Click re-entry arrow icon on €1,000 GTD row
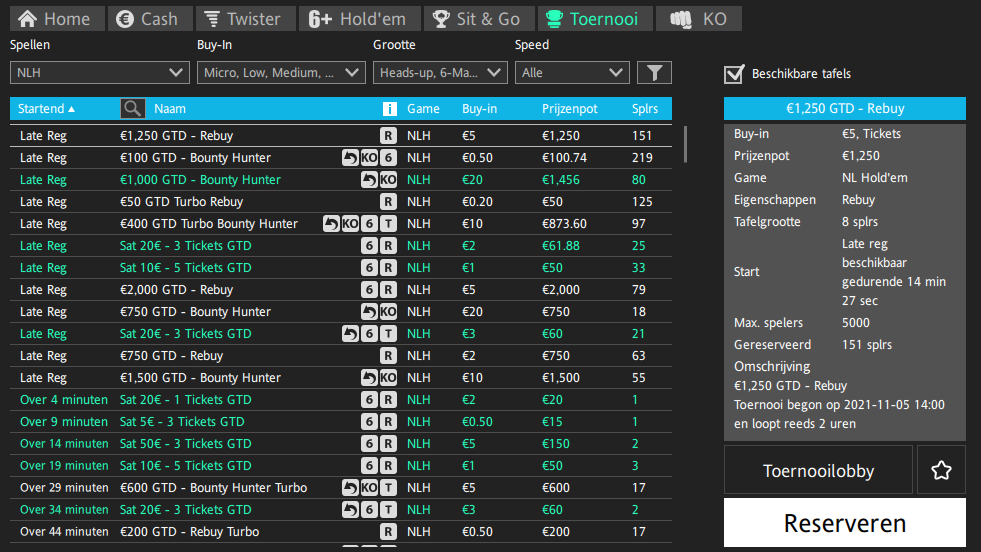Screen dimensions: 981x552 pos(369,180)
